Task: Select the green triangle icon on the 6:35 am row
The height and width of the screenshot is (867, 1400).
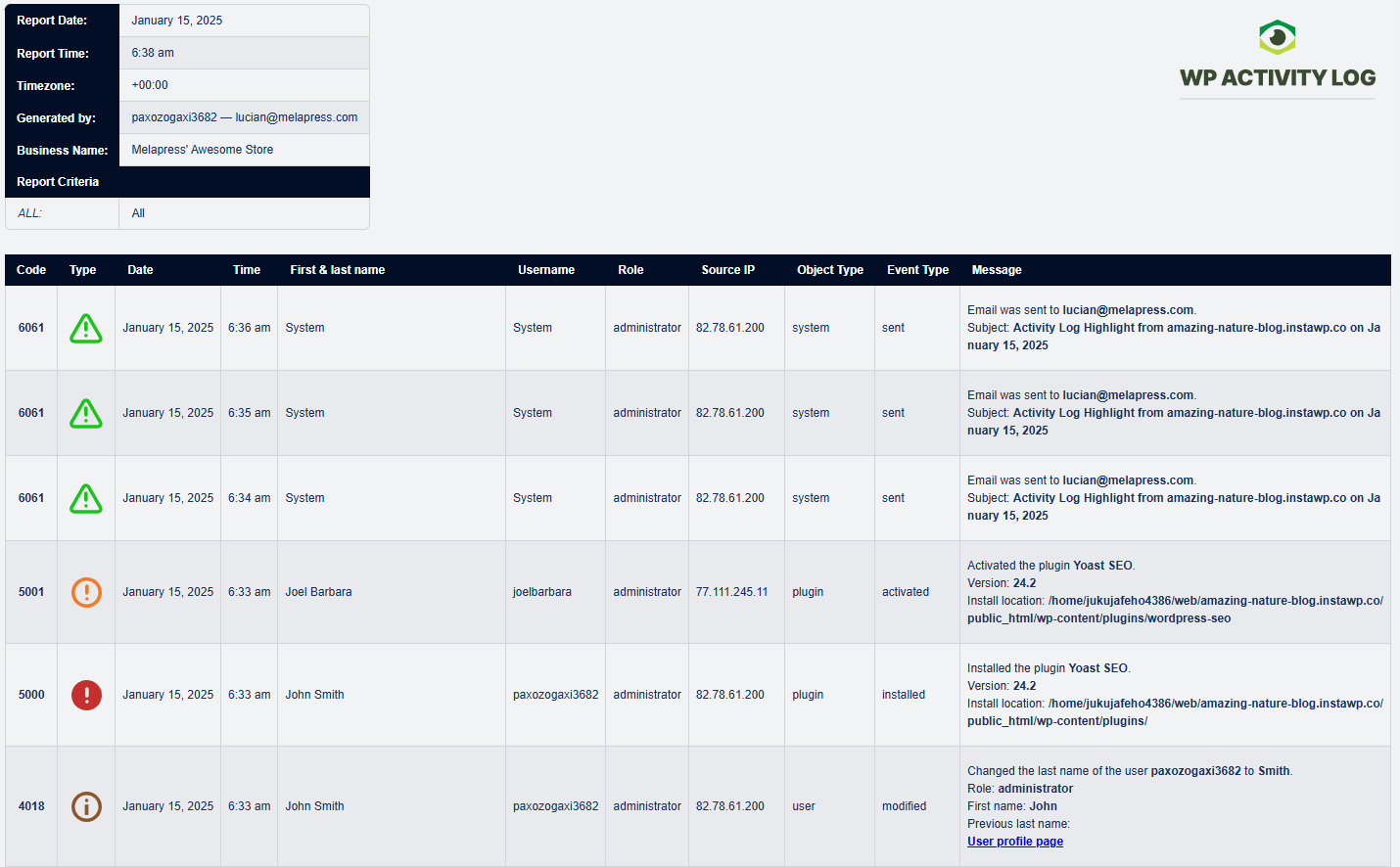Action: point(86,413)
